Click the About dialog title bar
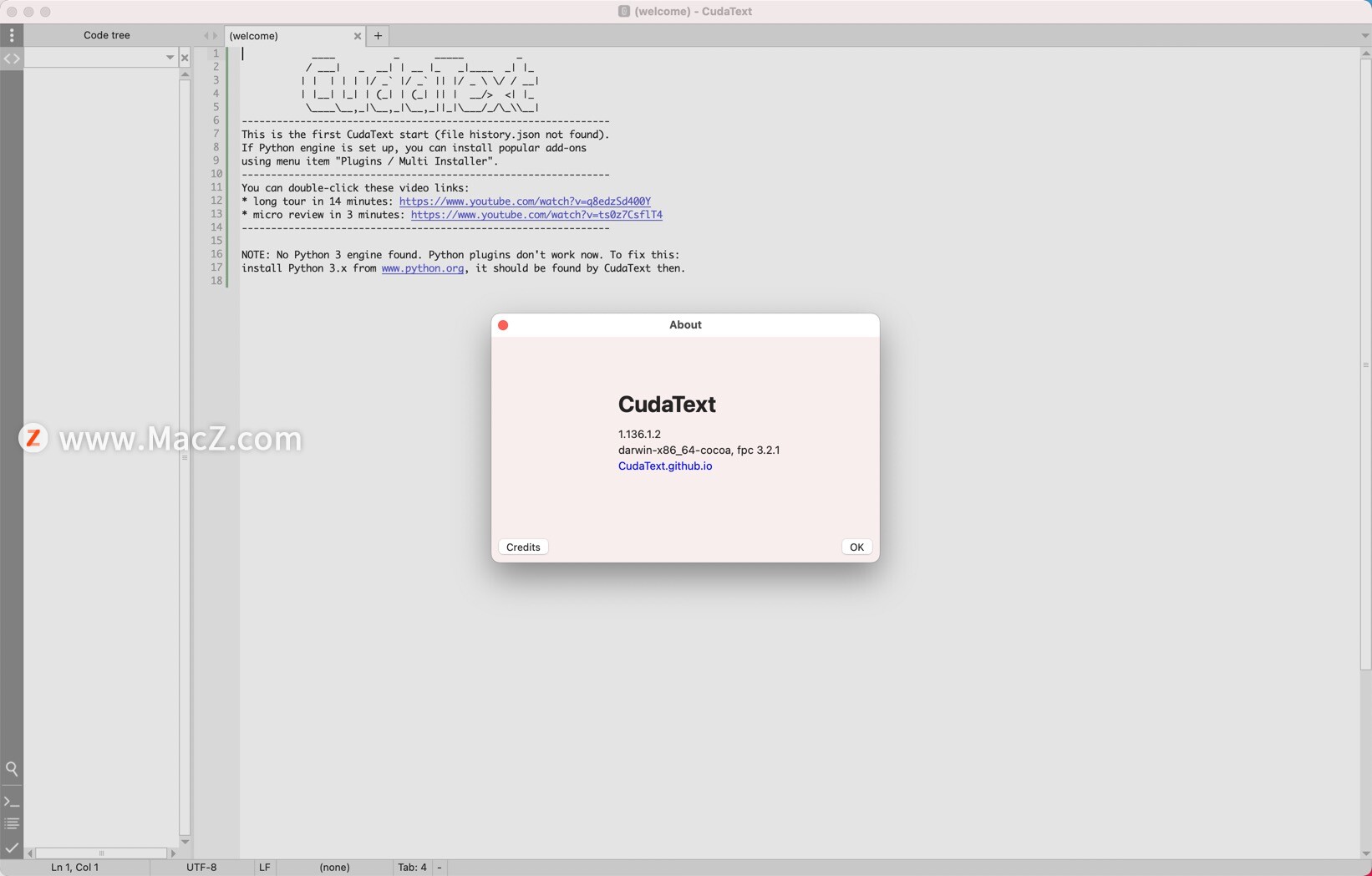Screen dimensions: 1372x876 tap(685, 325)
